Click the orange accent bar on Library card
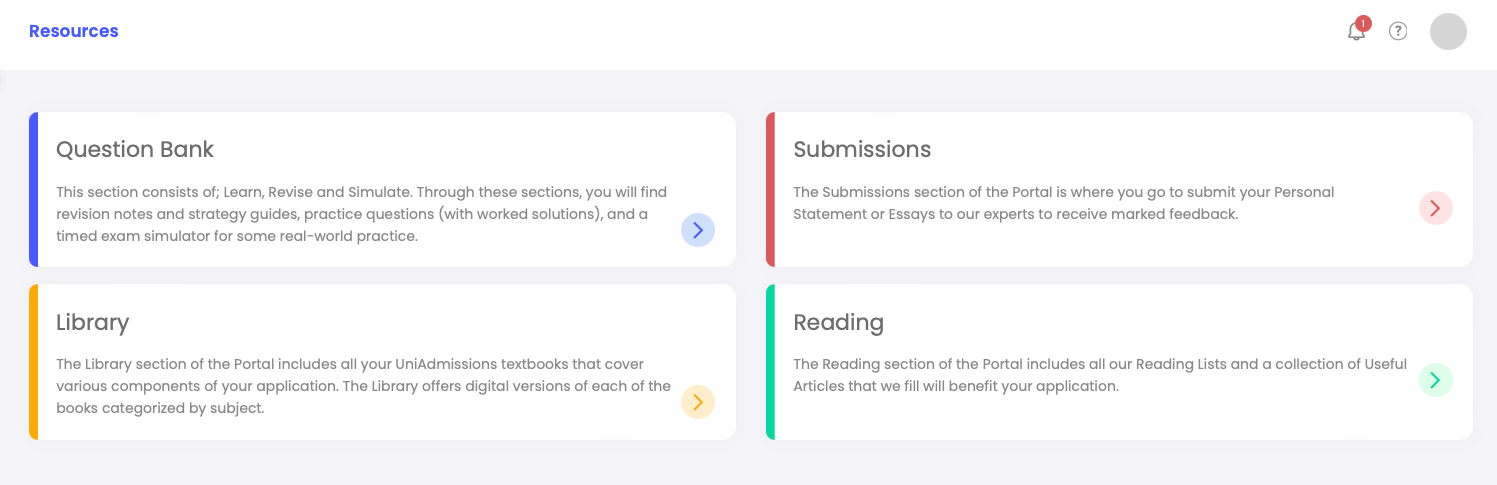 coord(33,362)
